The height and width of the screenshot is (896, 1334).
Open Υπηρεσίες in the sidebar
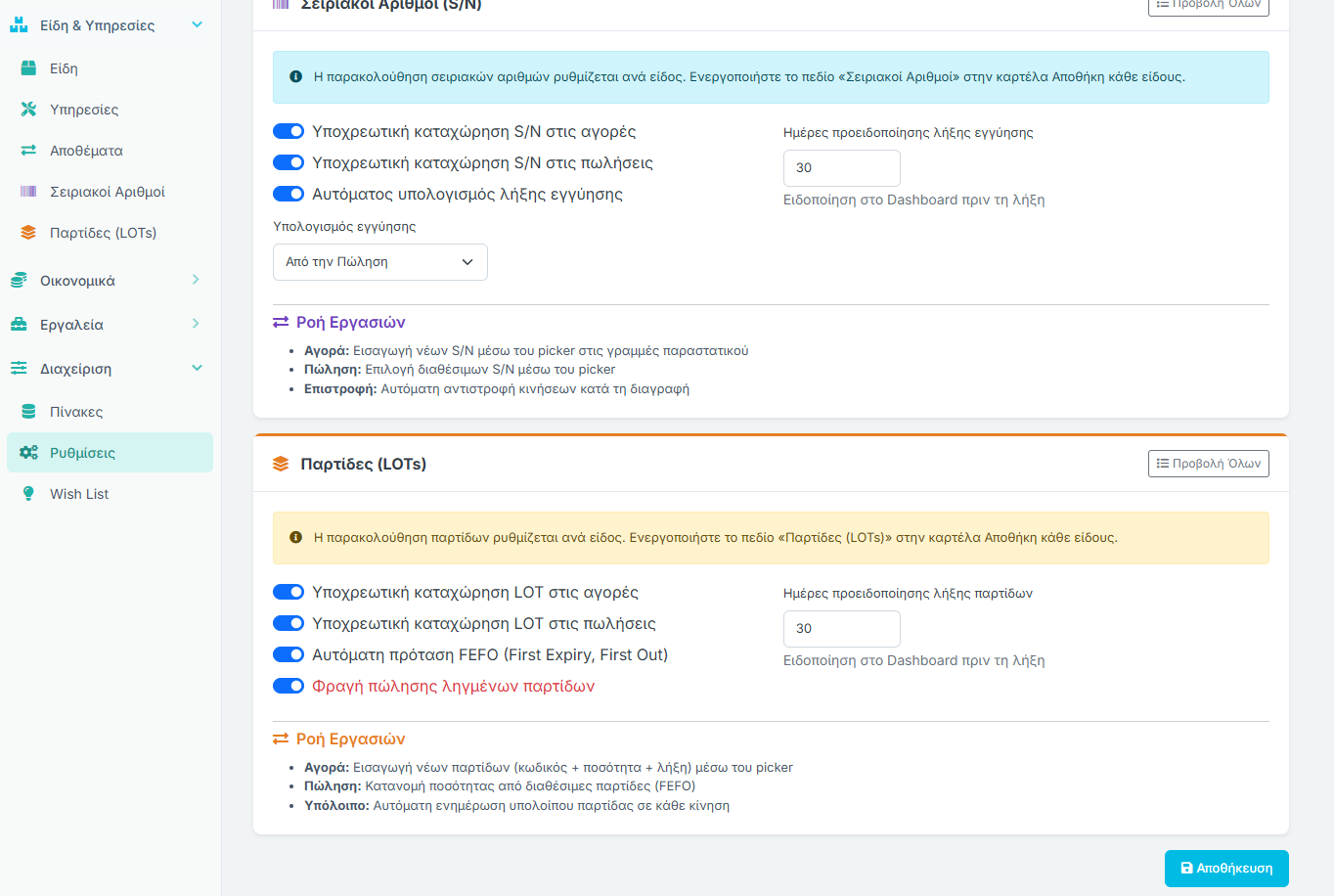tap(110, 110)
